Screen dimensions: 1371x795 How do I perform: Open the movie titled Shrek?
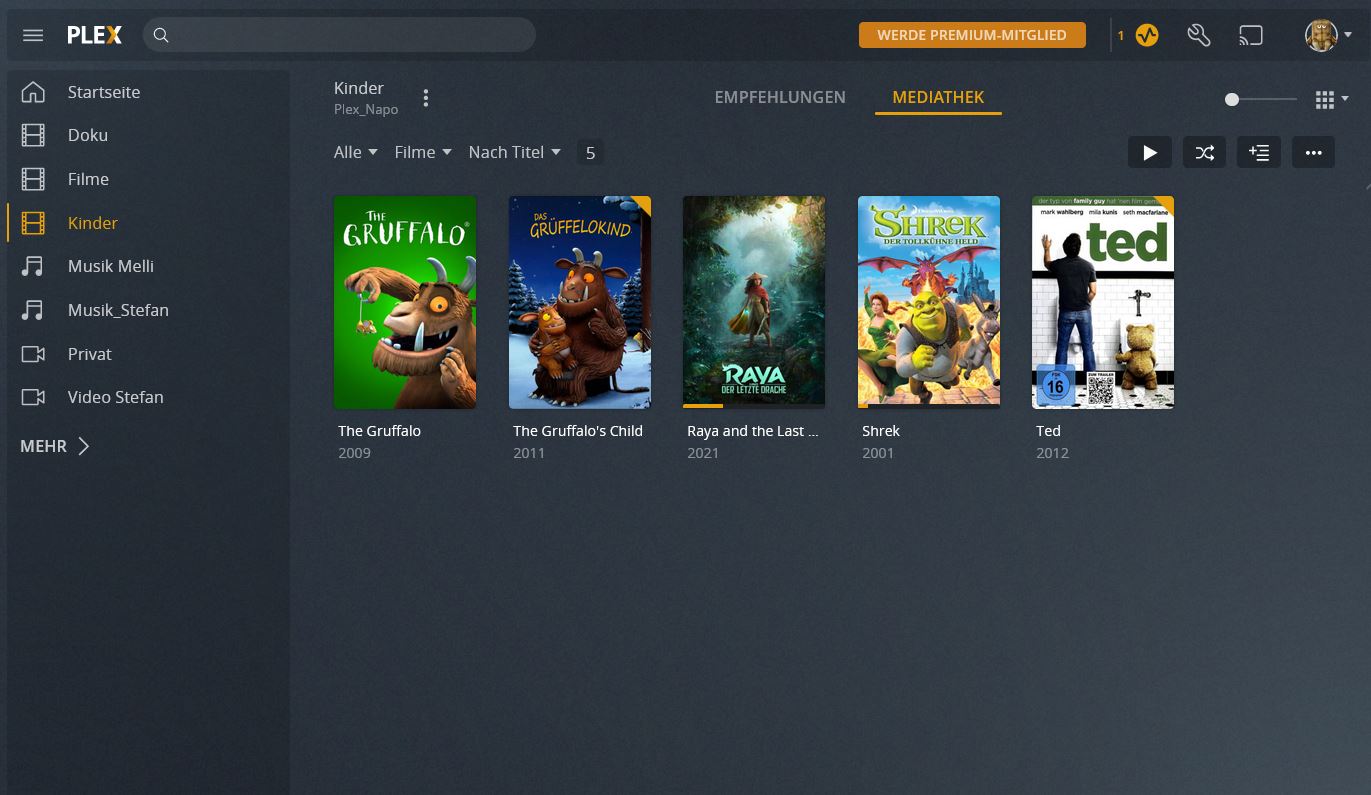tap(928, 301)
